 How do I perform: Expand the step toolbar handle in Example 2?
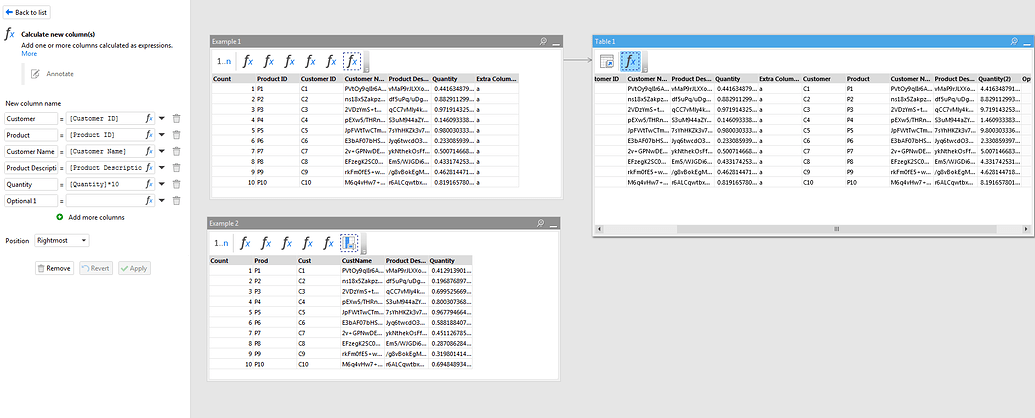(x=364, y=244)
